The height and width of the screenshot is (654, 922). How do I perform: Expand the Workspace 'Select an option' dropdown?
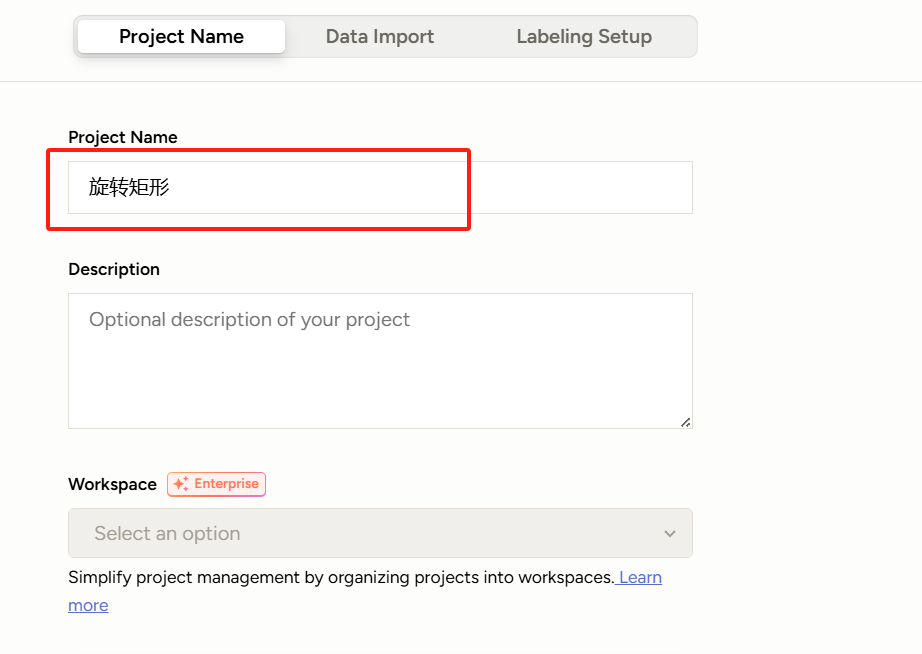tap(380, 533)
